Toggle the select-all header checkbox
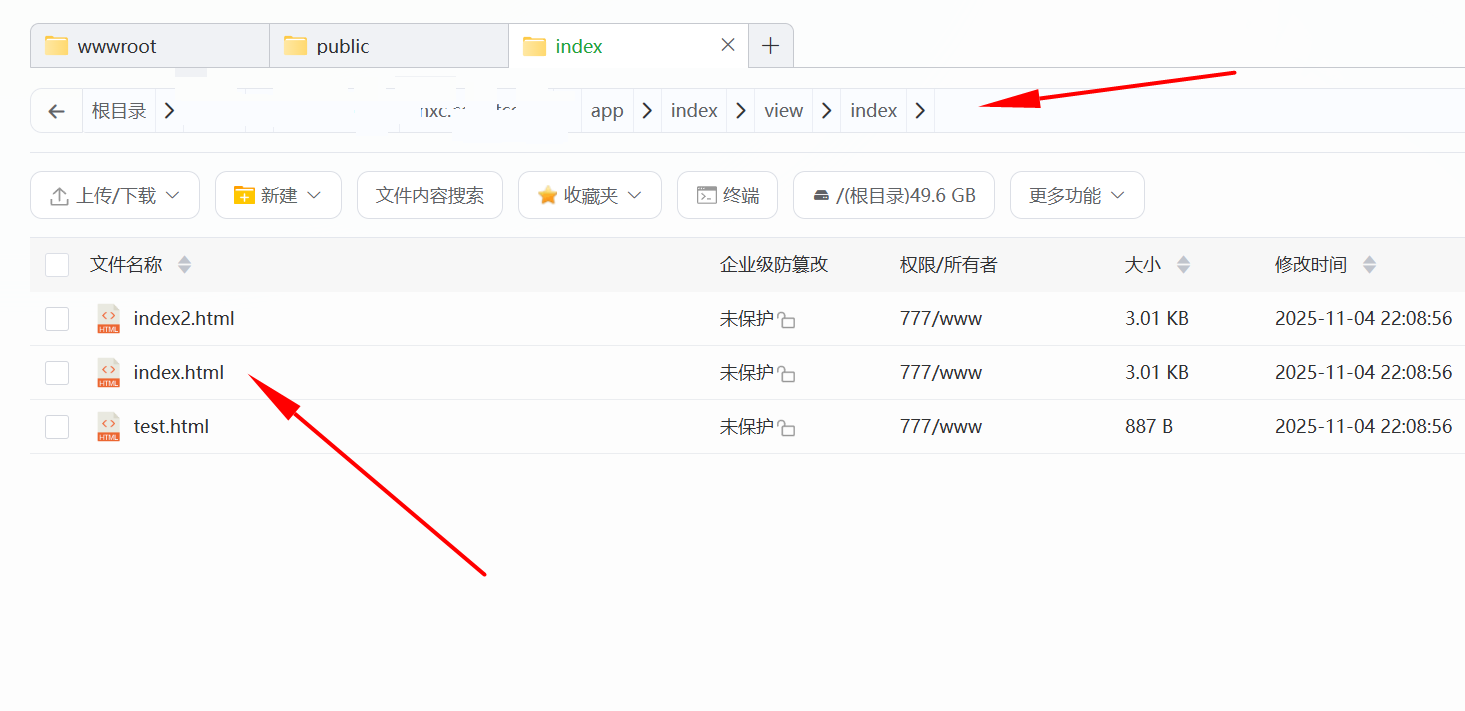The height and width of the screenshot is (711, 1465). click(x=57, y=265)
